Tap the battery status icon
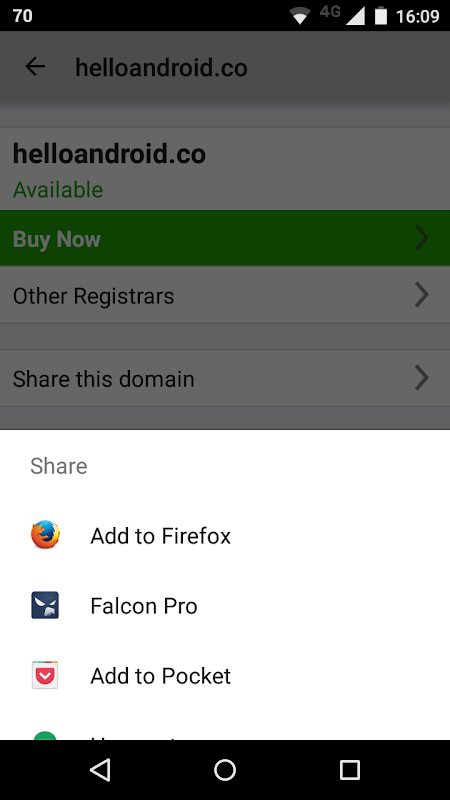 pyautogui.click(x=381, y=16)
